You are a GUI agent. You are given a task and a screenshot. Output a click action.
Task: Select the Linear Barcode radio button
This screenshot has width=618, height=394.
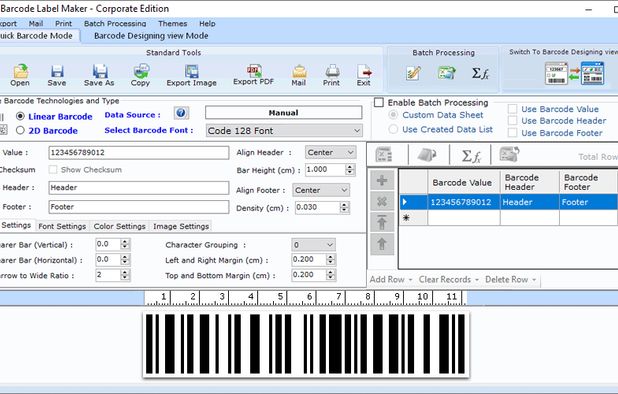[20, 116]
